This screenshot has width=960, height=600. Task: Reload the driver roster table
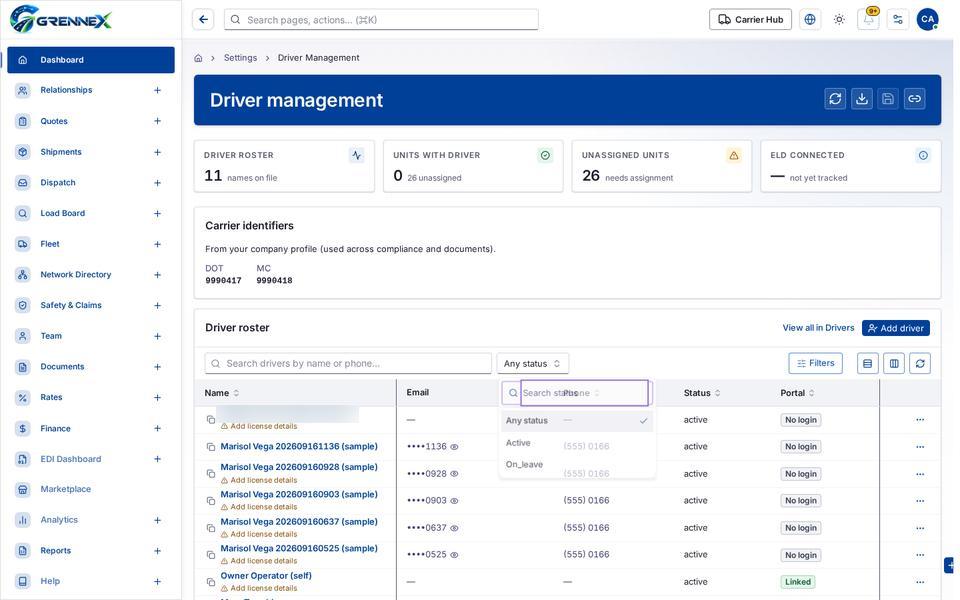[x=920, y=364]
